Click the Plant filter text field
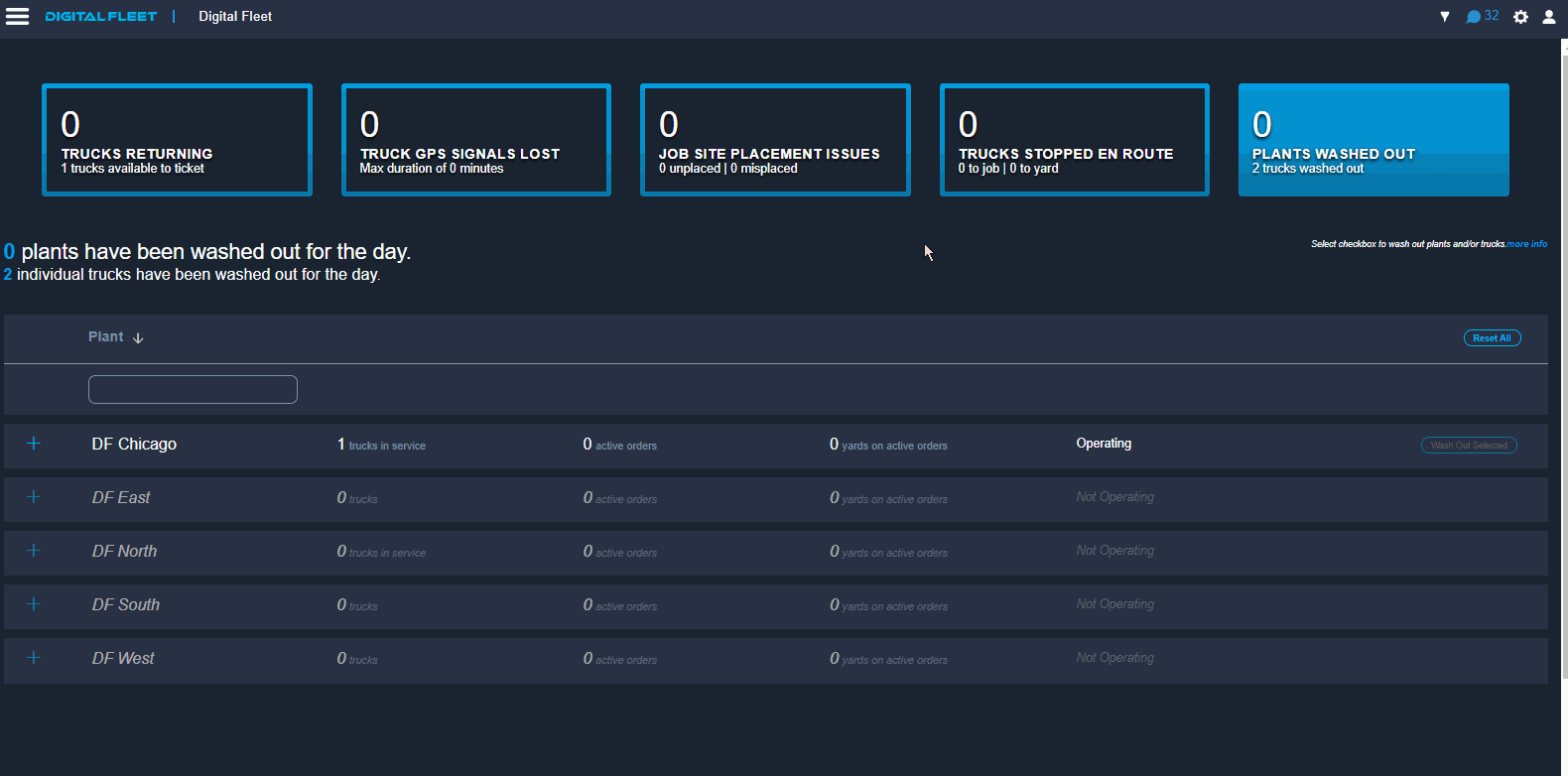The image size is (1568, 776). pos(193,390)
